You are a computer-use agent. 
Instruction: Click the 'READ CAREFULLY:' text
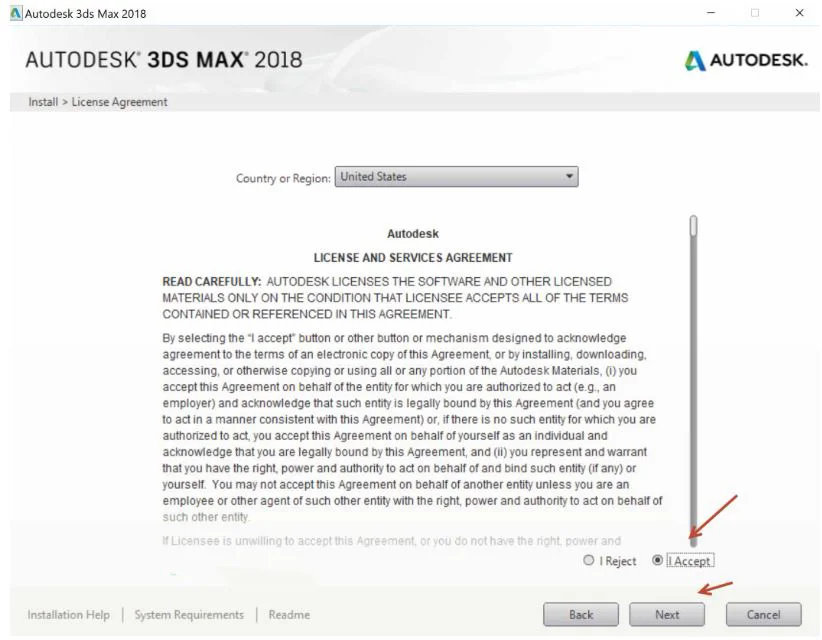(212, 281)
